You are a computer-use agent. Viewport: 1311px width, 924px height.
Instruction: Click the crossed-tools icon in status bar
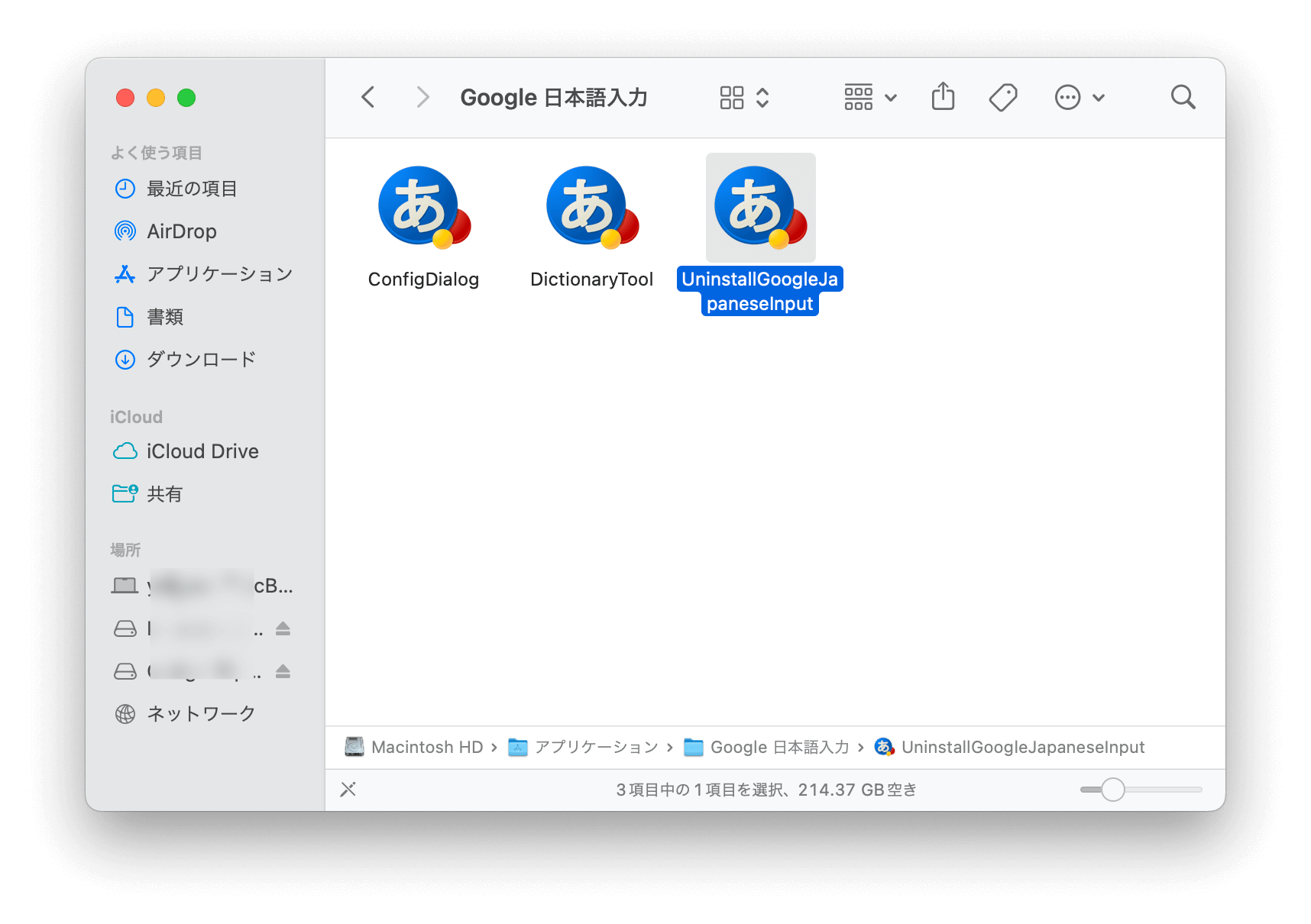point(348,790)
